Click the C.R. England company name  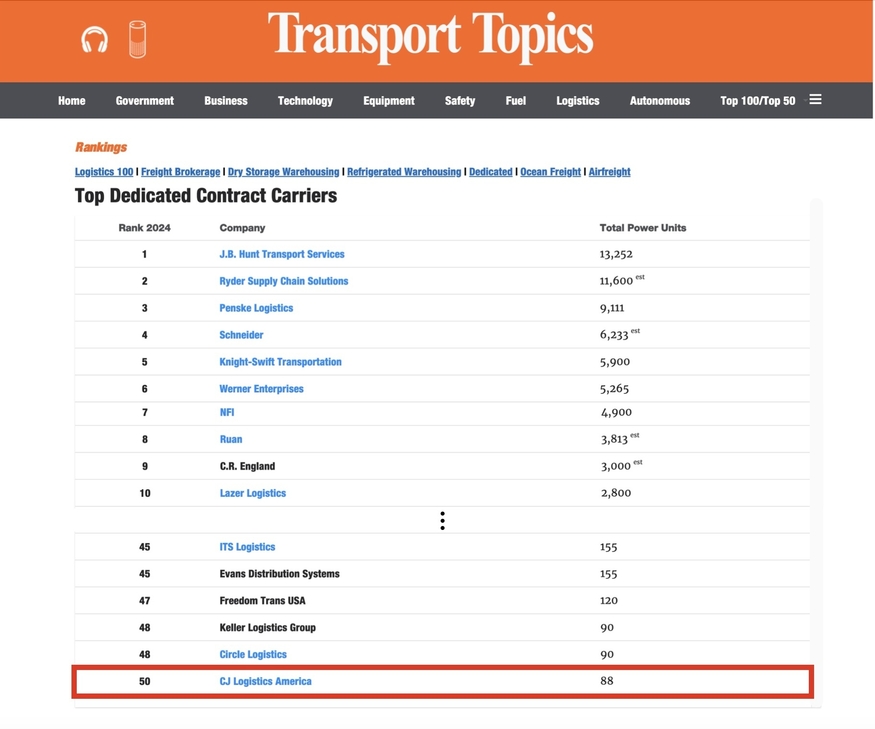247,466
